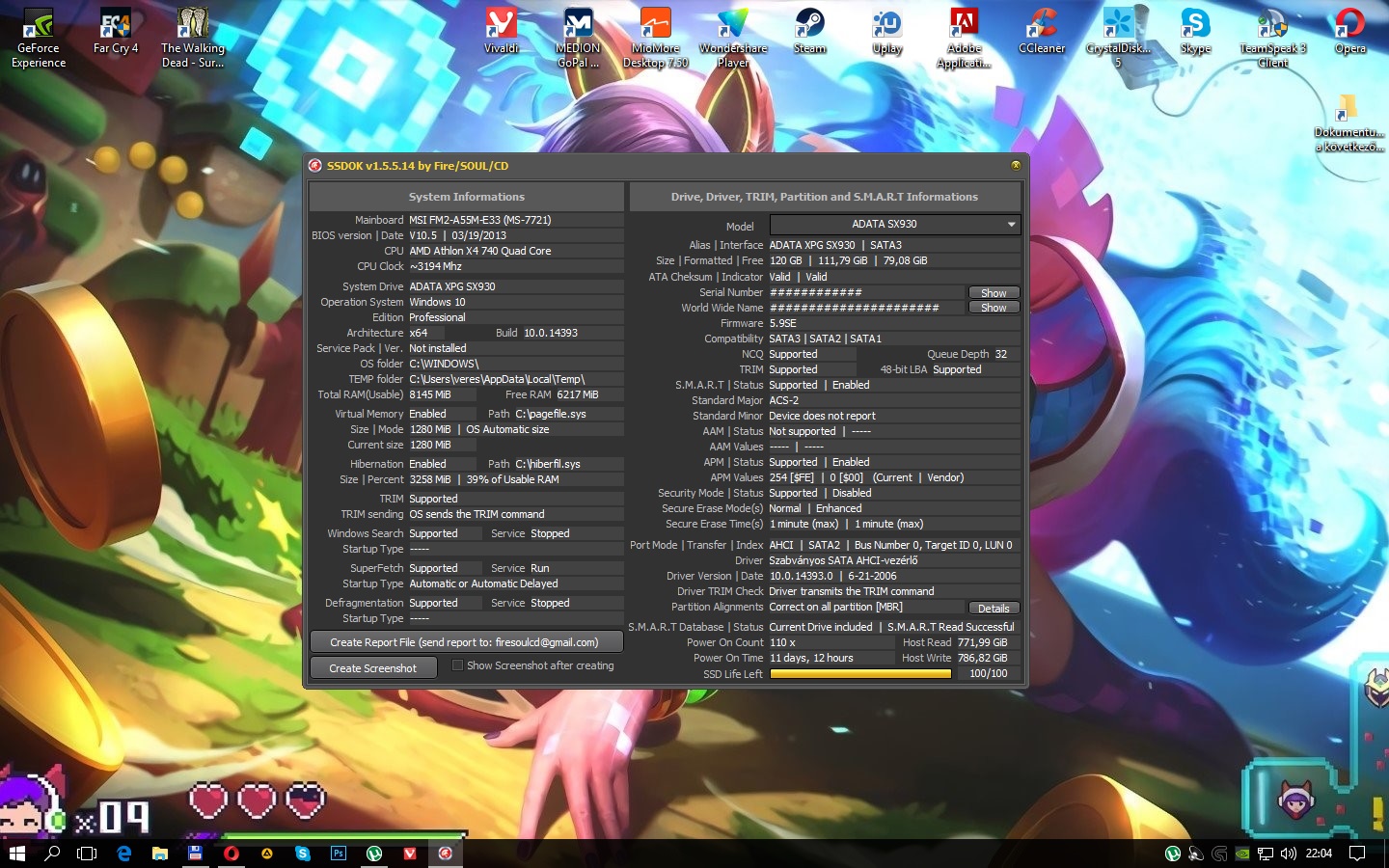Select CCleaner desktop shortcut
The image size is (1389, 868).
coord(1042,32)
